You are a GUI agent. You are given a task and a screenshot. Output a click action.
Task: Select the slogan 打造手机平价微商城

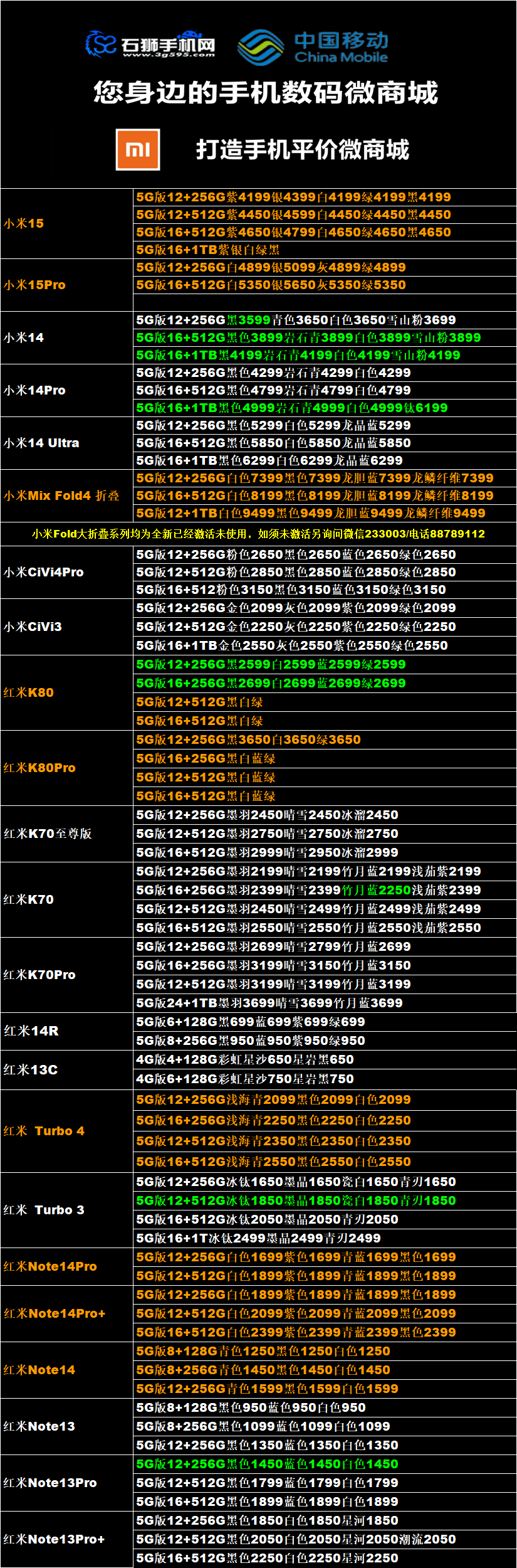point(303,150)
